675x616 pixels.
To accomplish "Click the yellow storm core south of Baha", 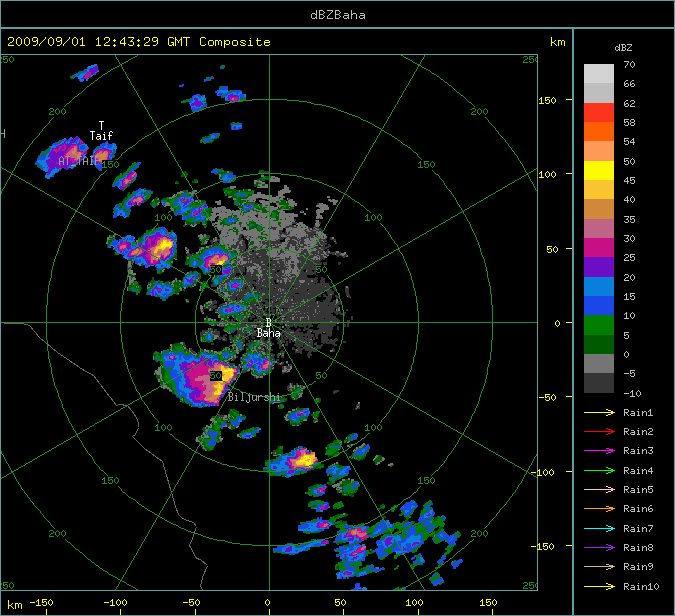I will point(303,460).
